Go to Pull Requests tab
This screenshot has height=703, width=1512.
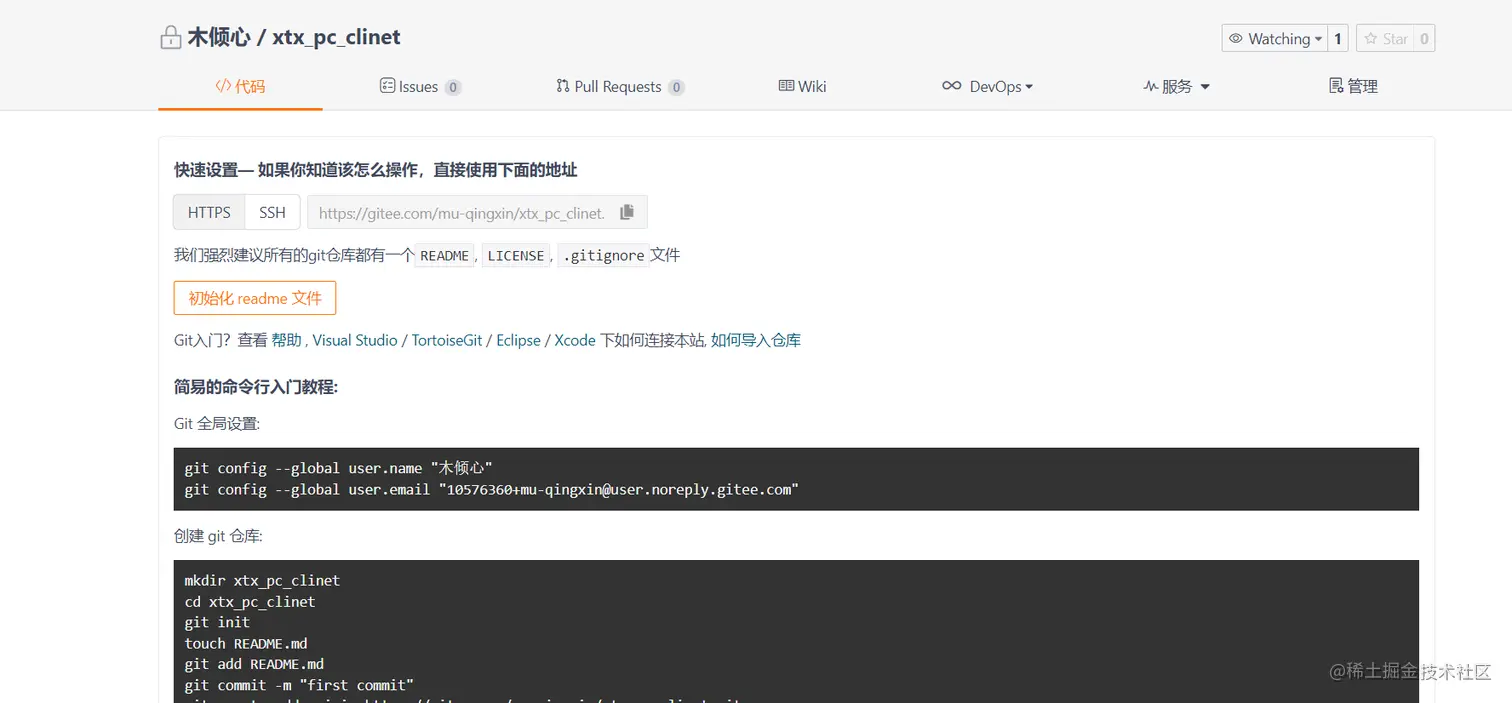[620, 87]
